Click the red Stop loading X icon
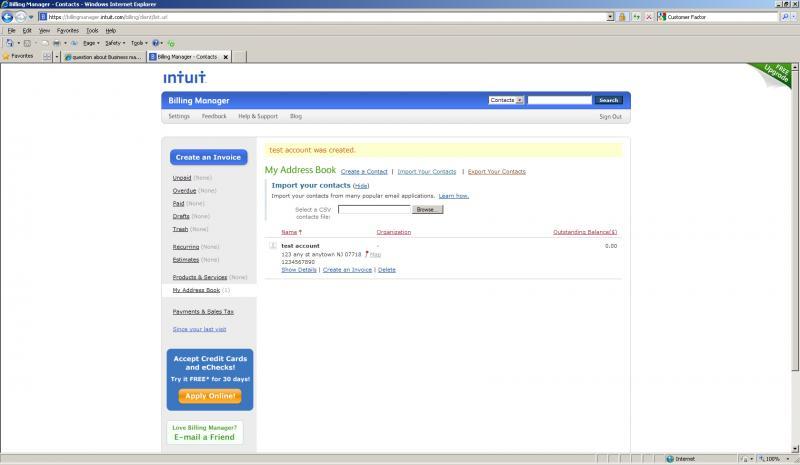 [649, 17]
